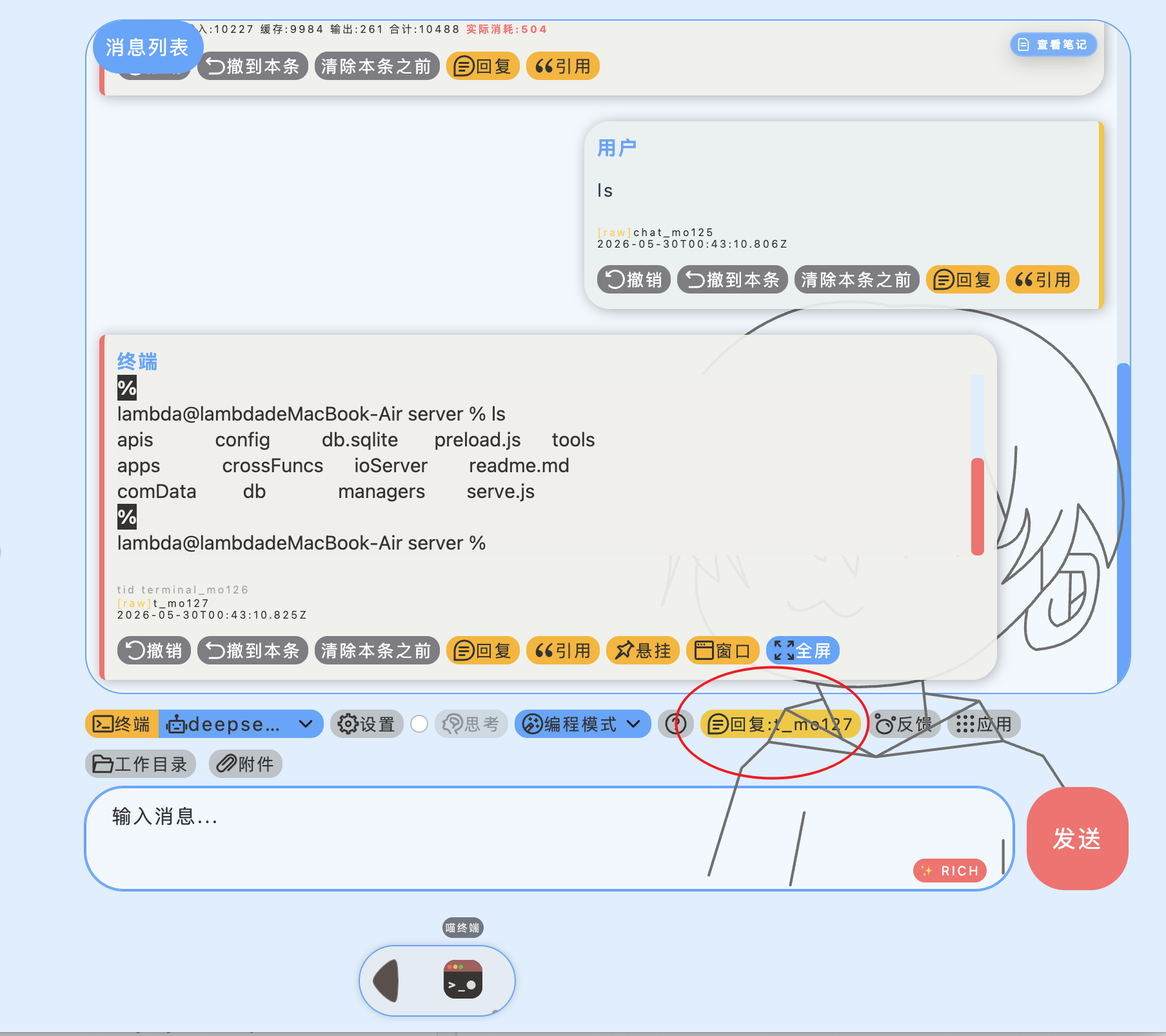Toggle 思考 thinking mode
The width and height of the screenshot is (1166, 1036).
tap(471, 724)
